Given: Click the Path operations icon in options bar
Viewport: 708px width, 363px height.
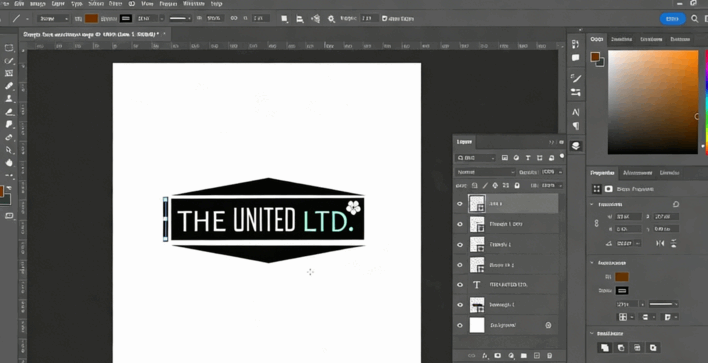Looking at the screenshot, I should coord(284,19).
